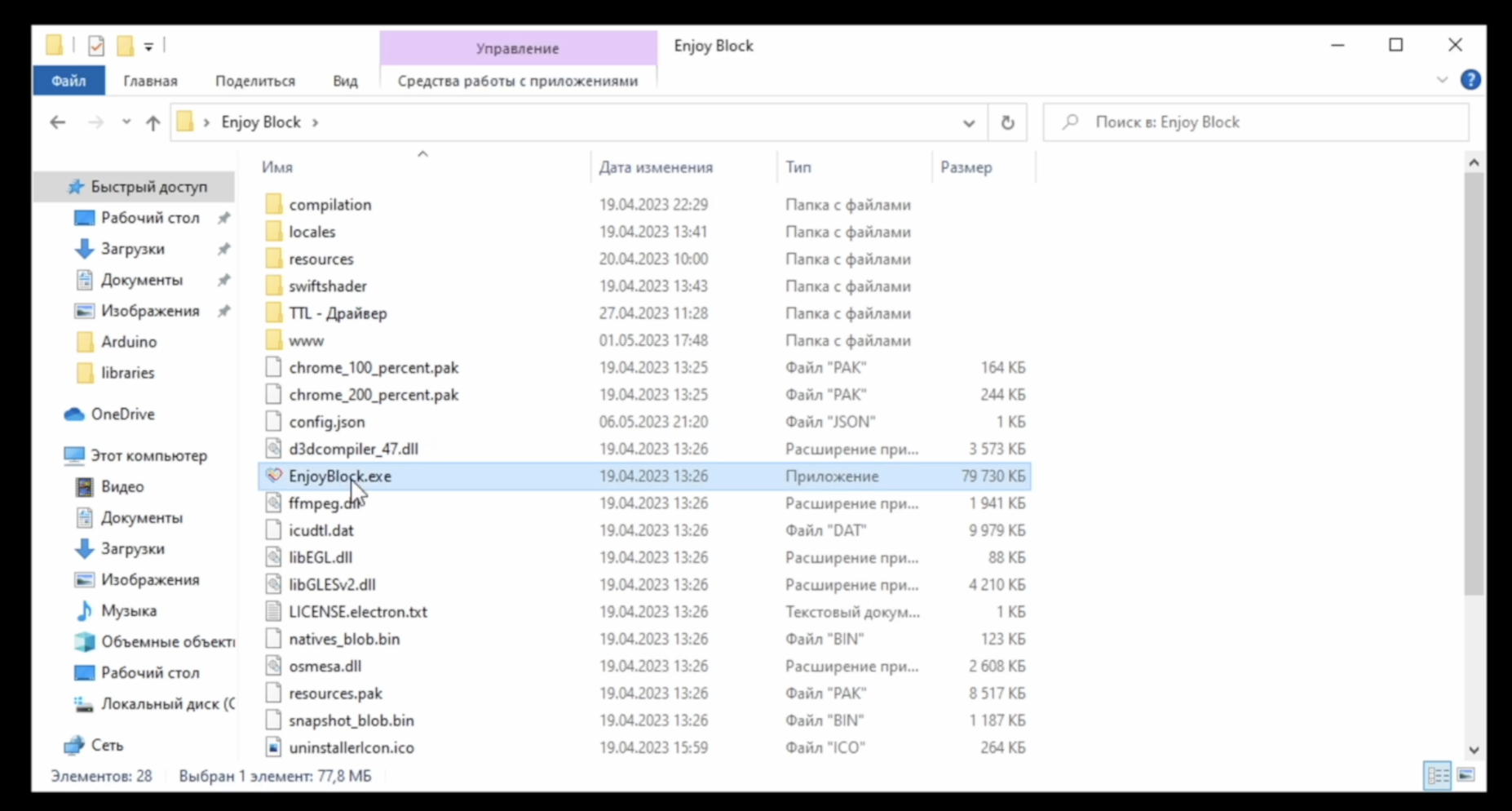
Task: Click the OneDrive cloud icon
Action: click(x=74, y=414)
